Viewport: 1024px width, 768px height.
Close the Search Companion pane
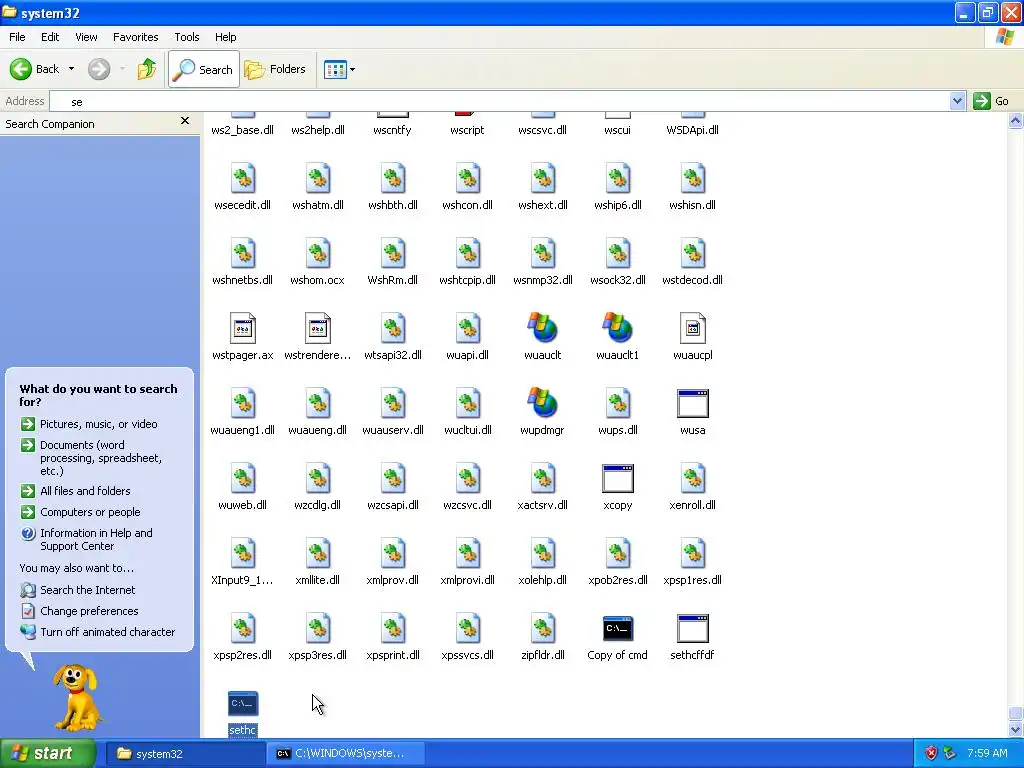pyautogui.click(x=185, y=121)
